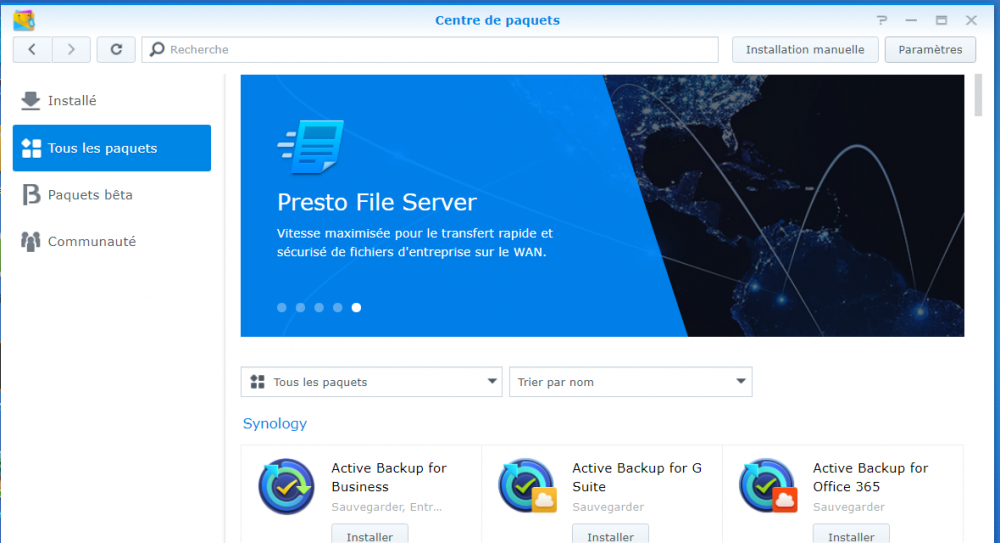
Task: Open Paquets bêta section
Action: (112, 195)
